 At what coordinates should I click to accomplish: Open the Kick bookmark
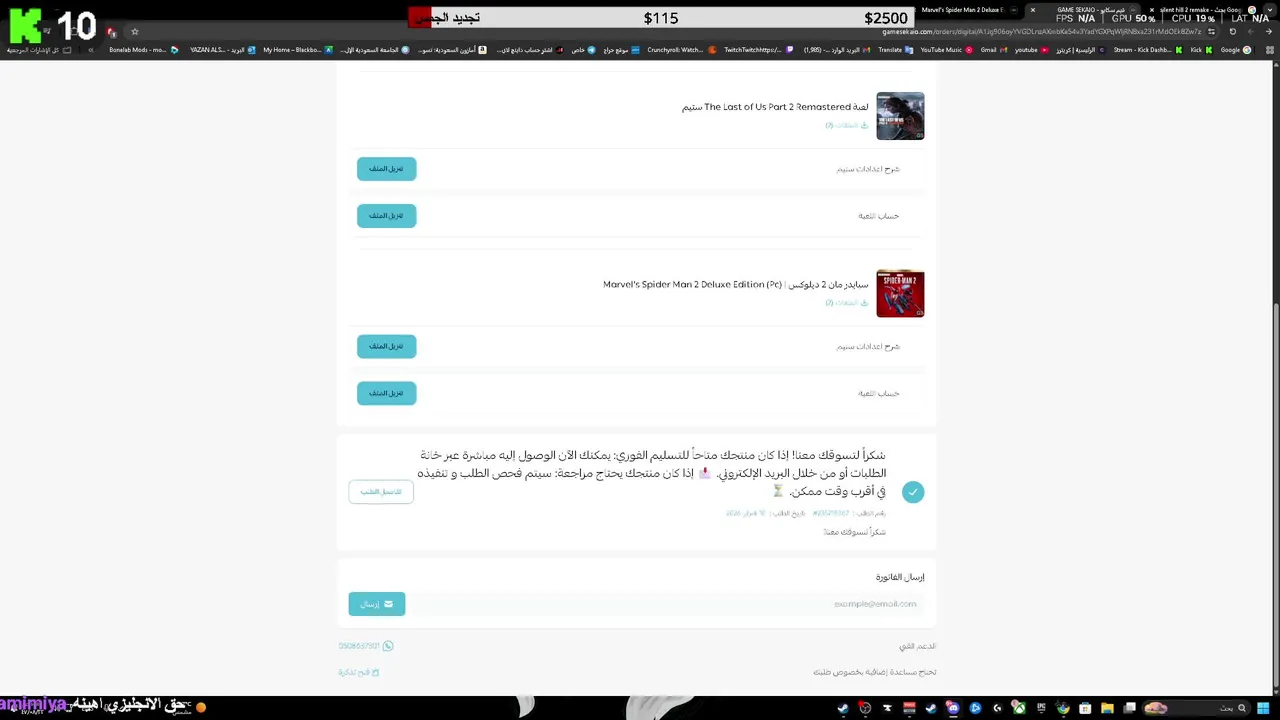pos(1201,50)
